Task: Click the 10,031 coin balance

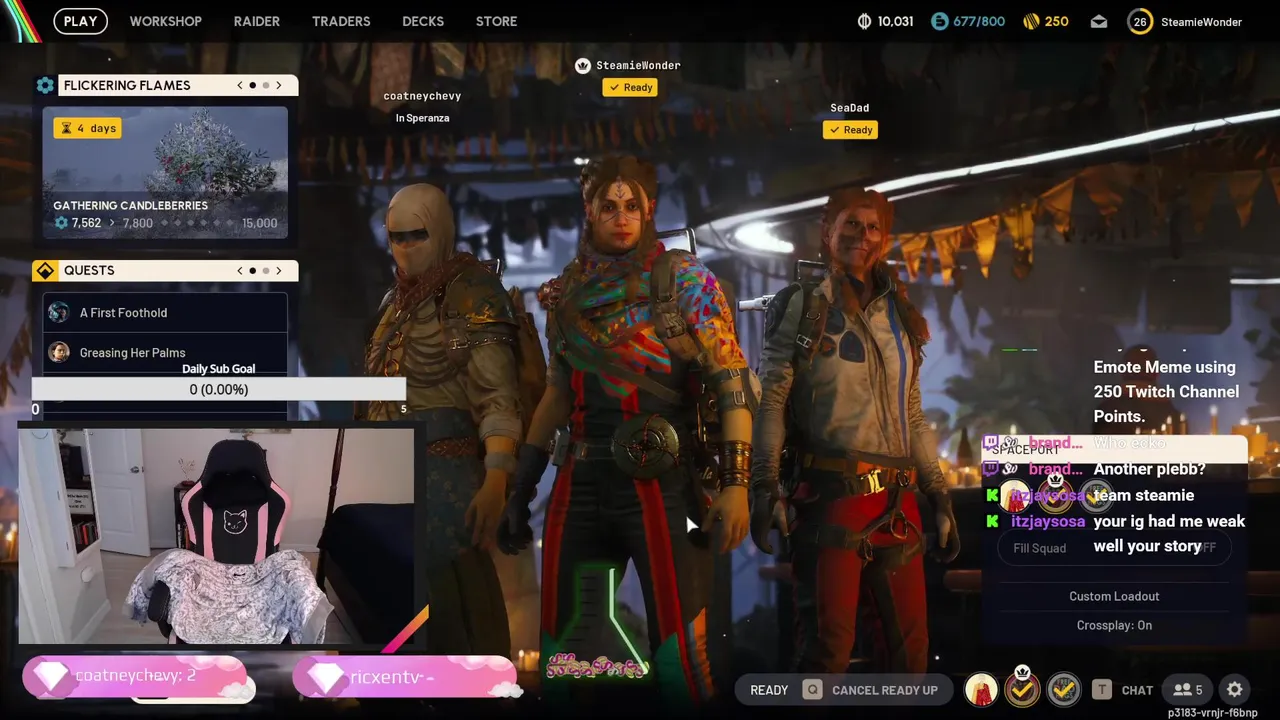Action: click(895, 21)
